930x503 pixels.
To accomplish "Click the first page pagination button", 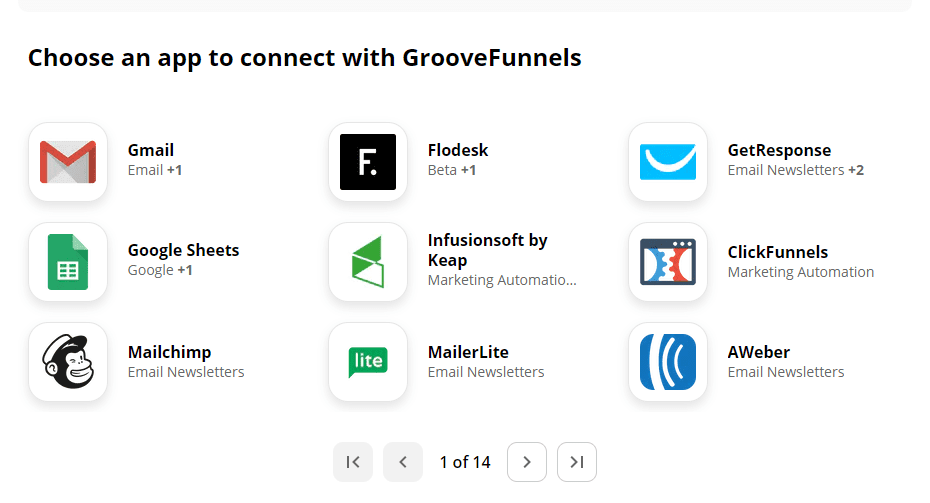I will [353, 462].
